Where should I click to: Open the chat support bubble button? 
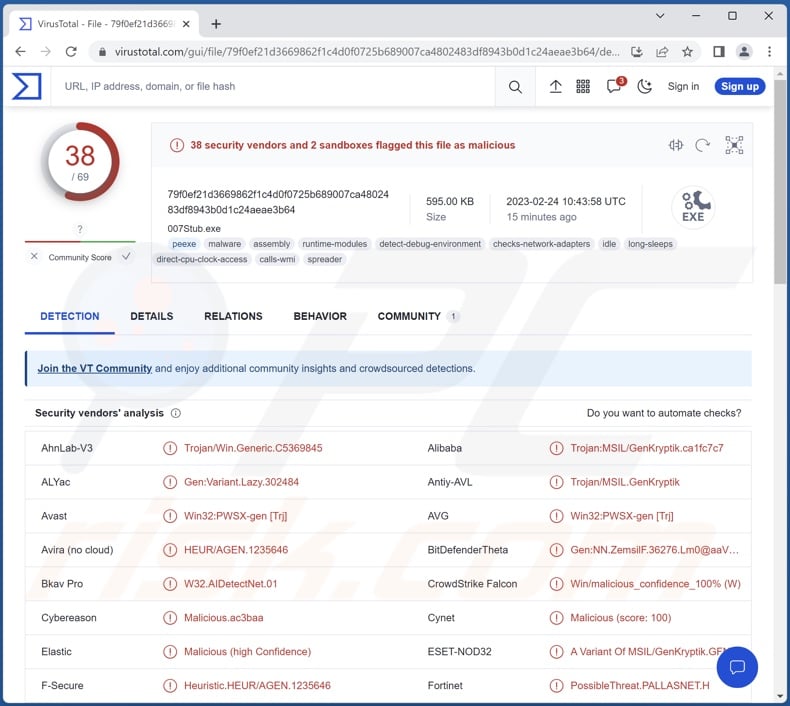737,667
